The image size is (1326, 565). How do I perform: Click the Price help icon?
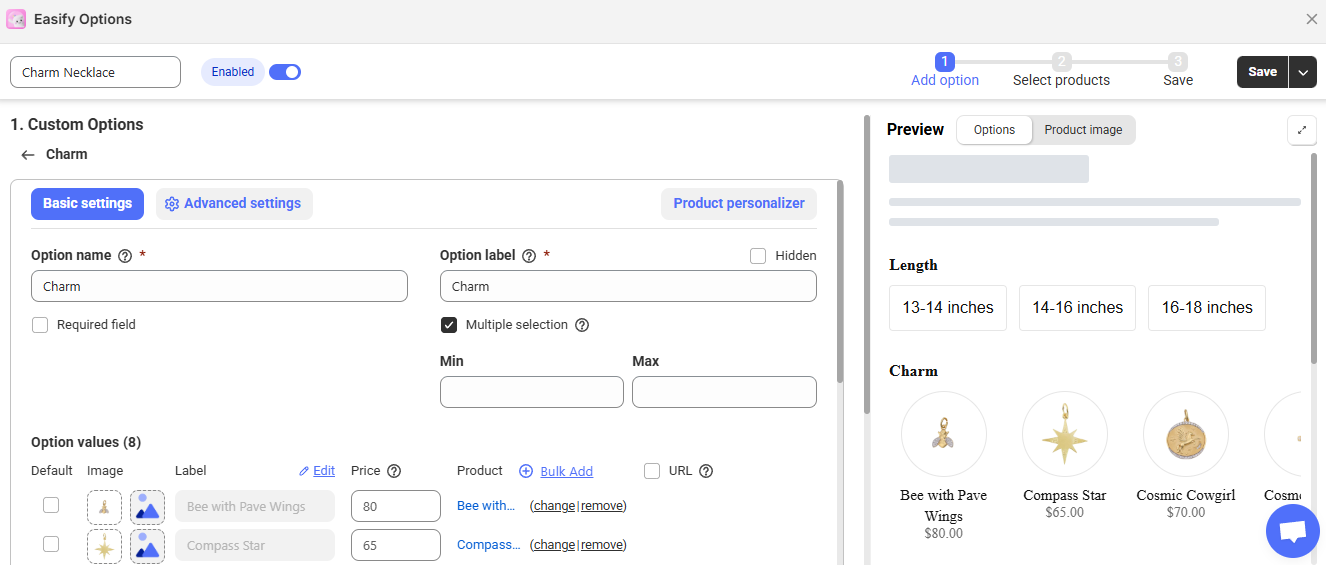coord(394,471)
